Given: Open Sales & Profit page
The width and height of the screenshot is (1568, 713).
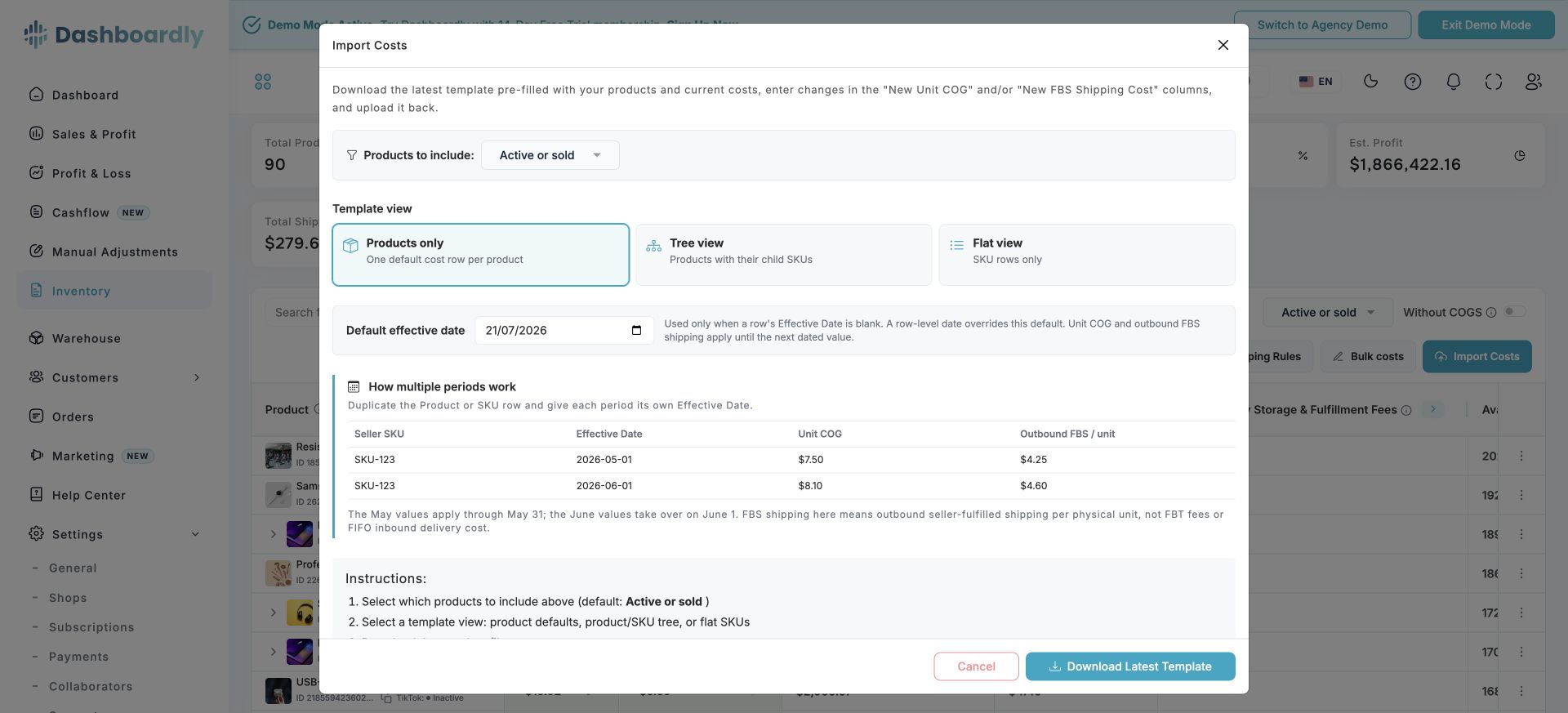Looking at the screenshot, I should pyautogui.click(x=94, y=134).
